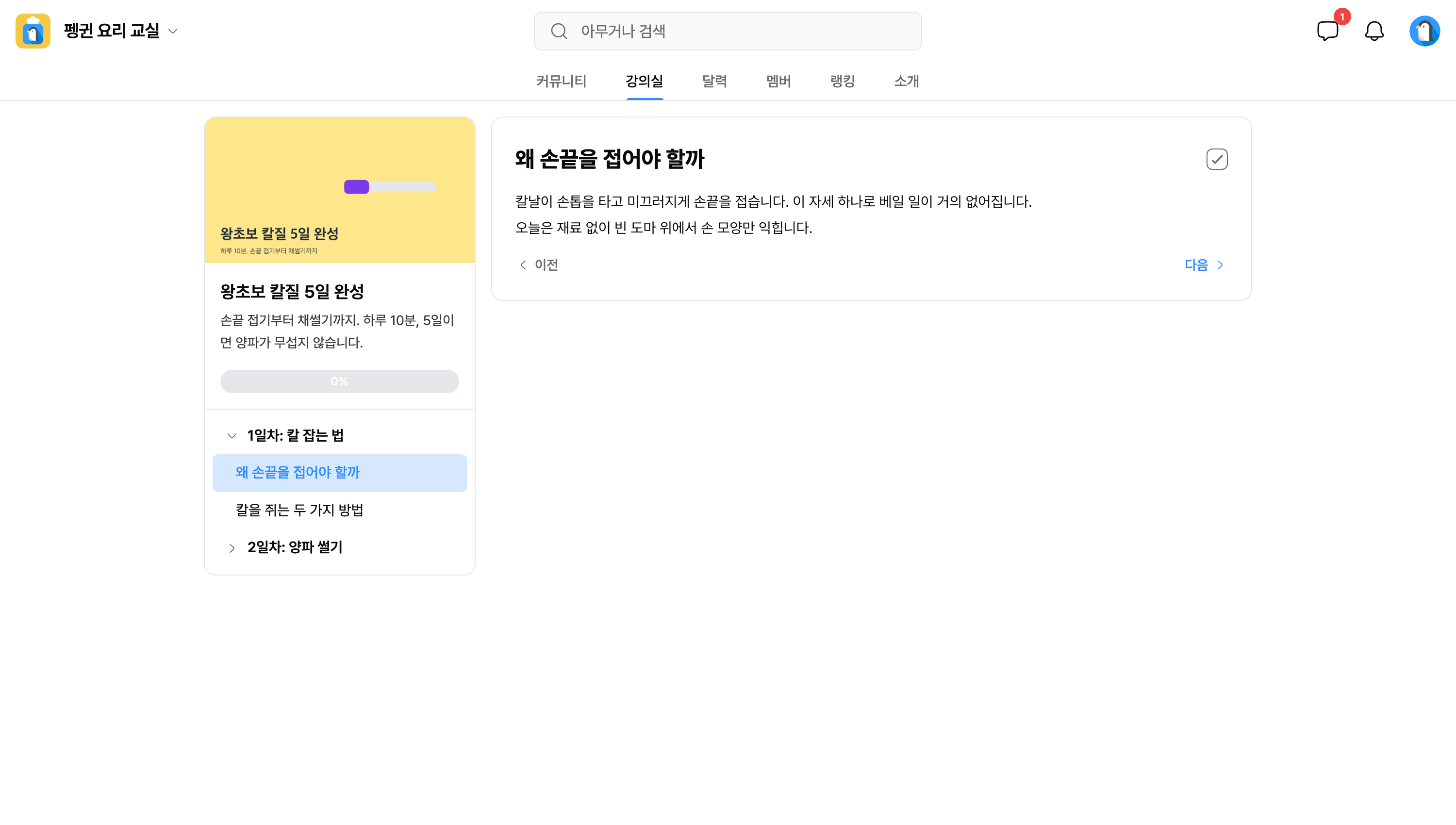Click the search magnifier icon
Viewport: 1456px width, 825px height.
tap(559, 31)
